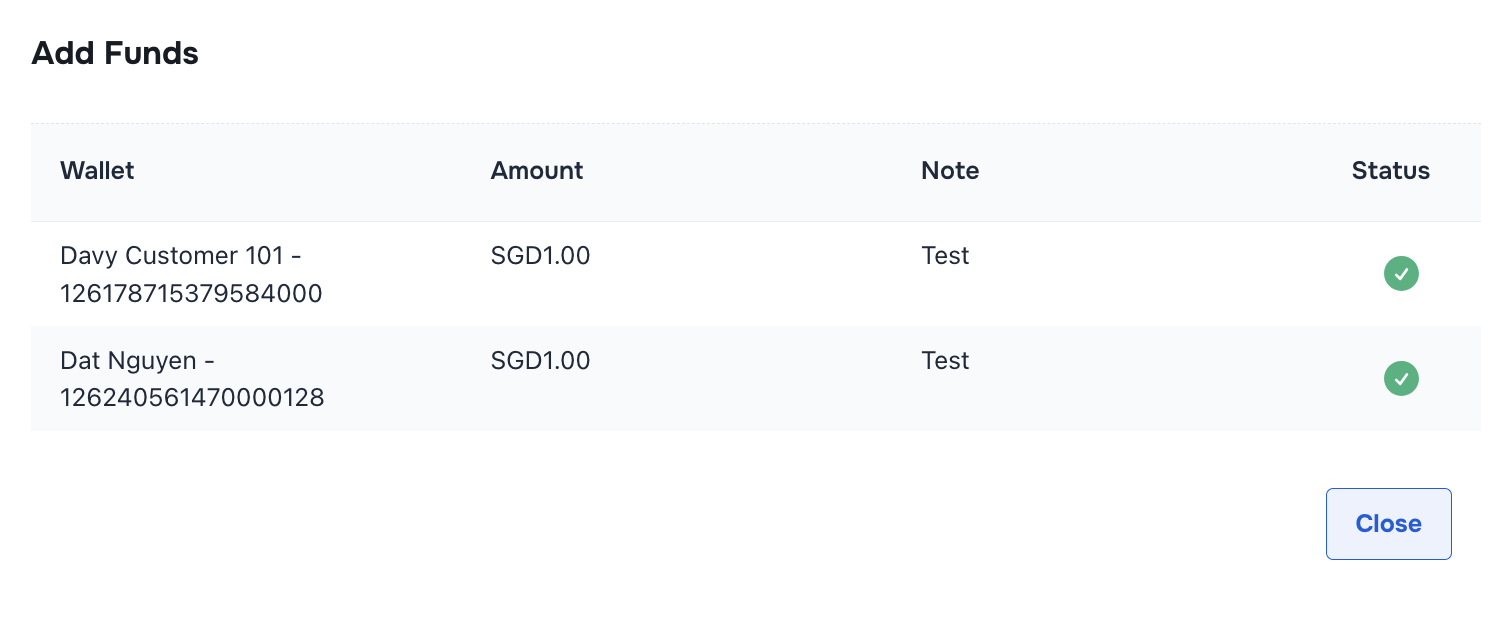The image size is (1506, 618).
Task: Click the Amount column header
Action: [x=536, y=171]
